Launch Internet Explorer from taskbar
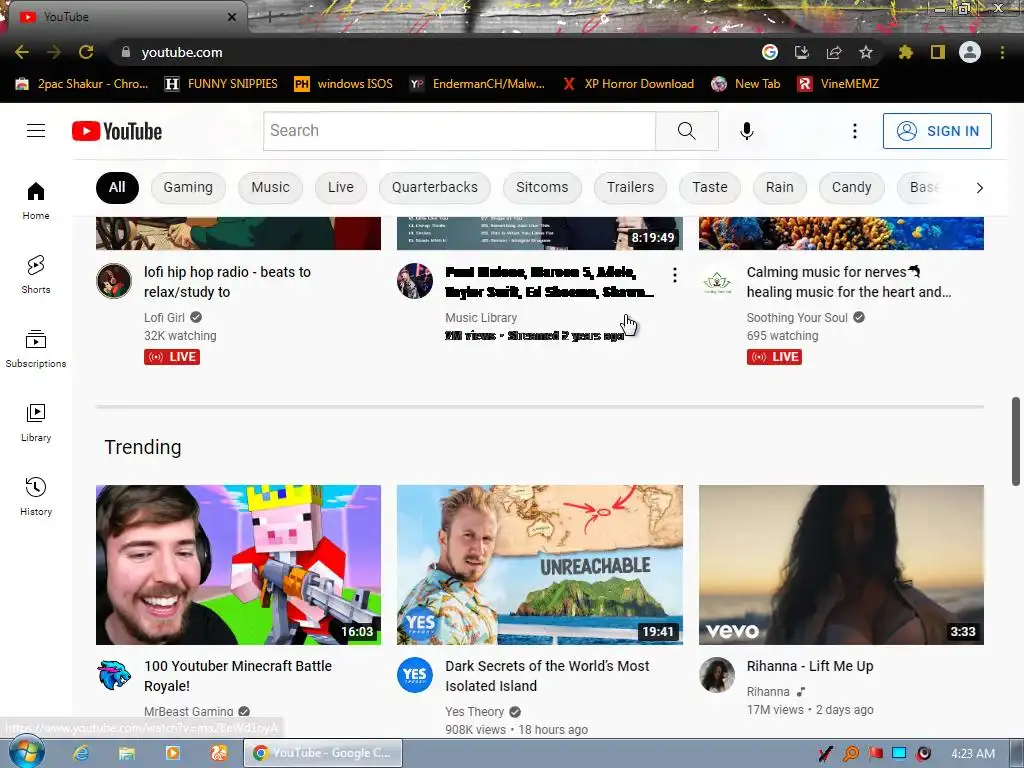 [81, 753]
